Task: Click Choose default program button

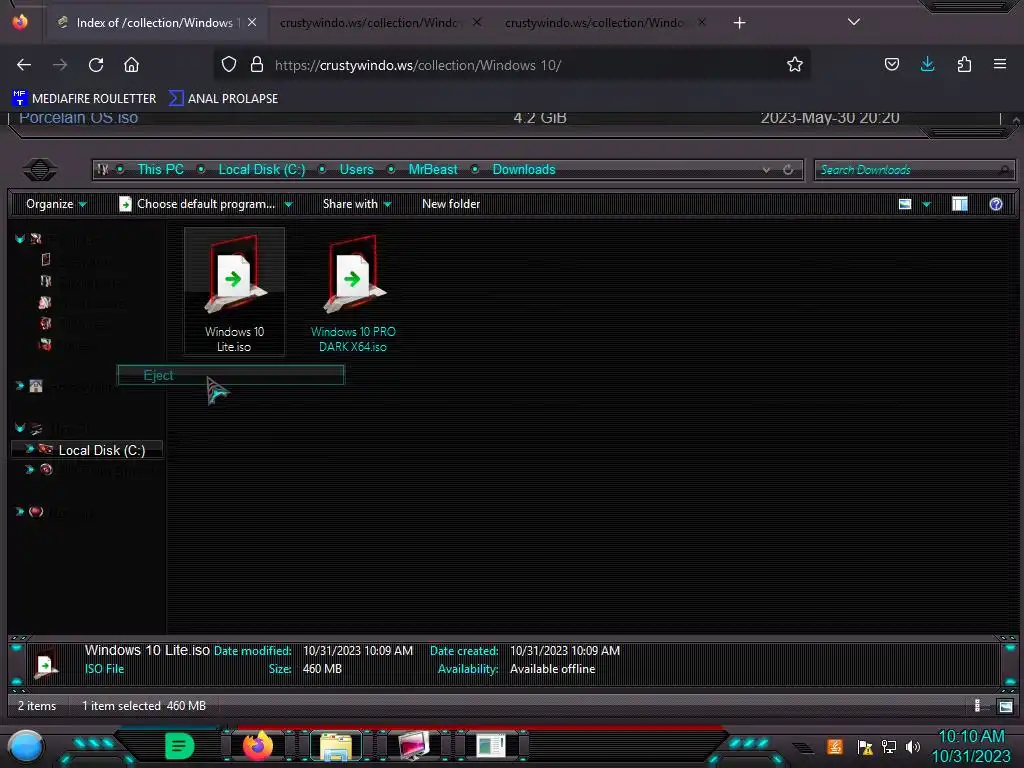Action: click(x=197, y=204)
